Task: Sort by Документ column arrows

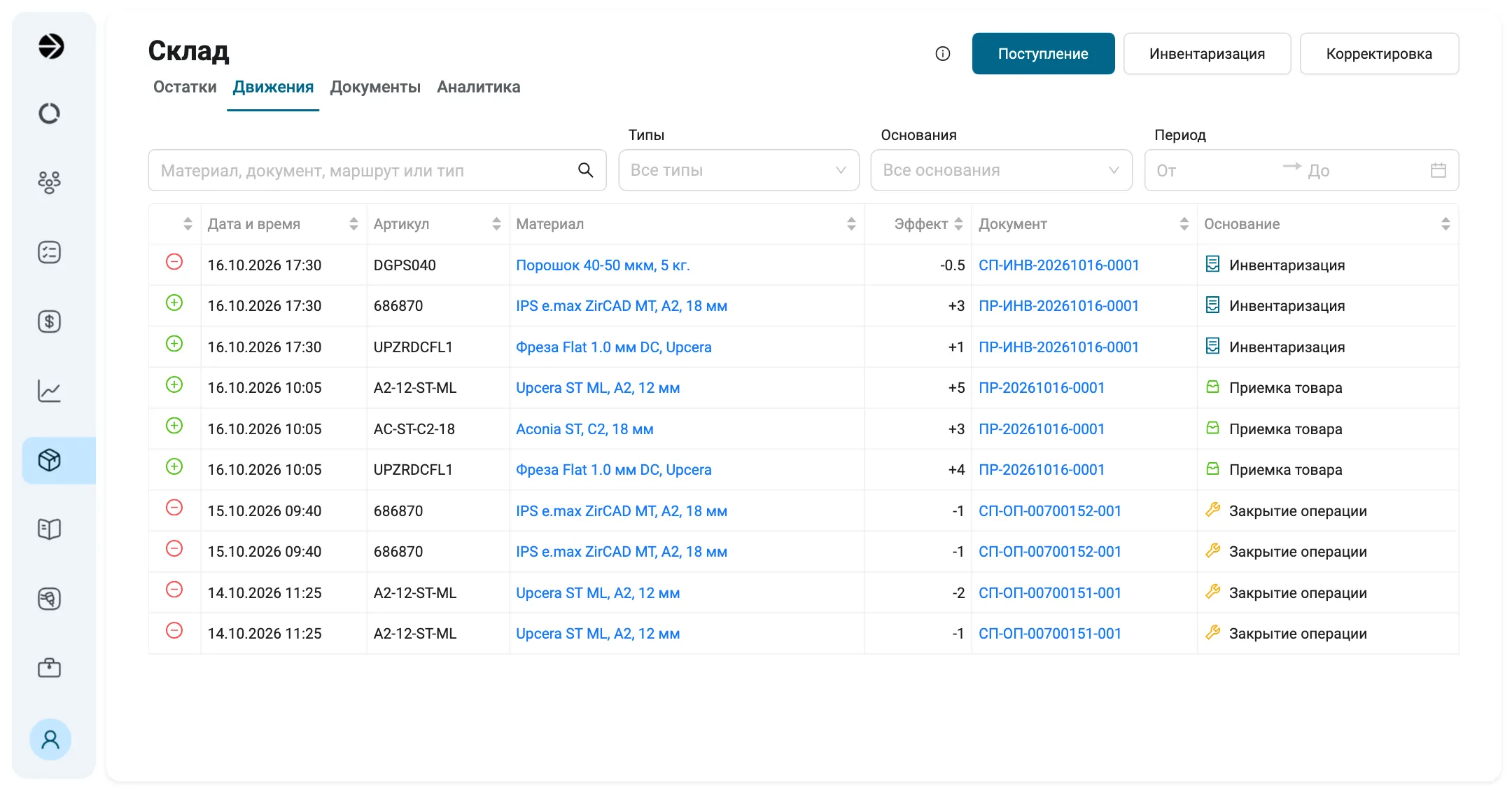Action: click(x=1184, y=224)
